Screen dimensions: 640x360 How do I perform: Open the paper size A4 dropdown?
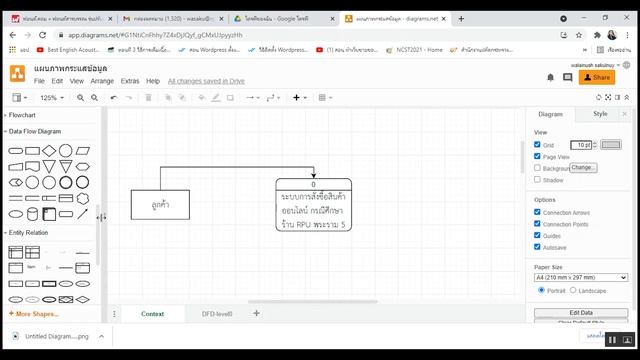point(580,278)
